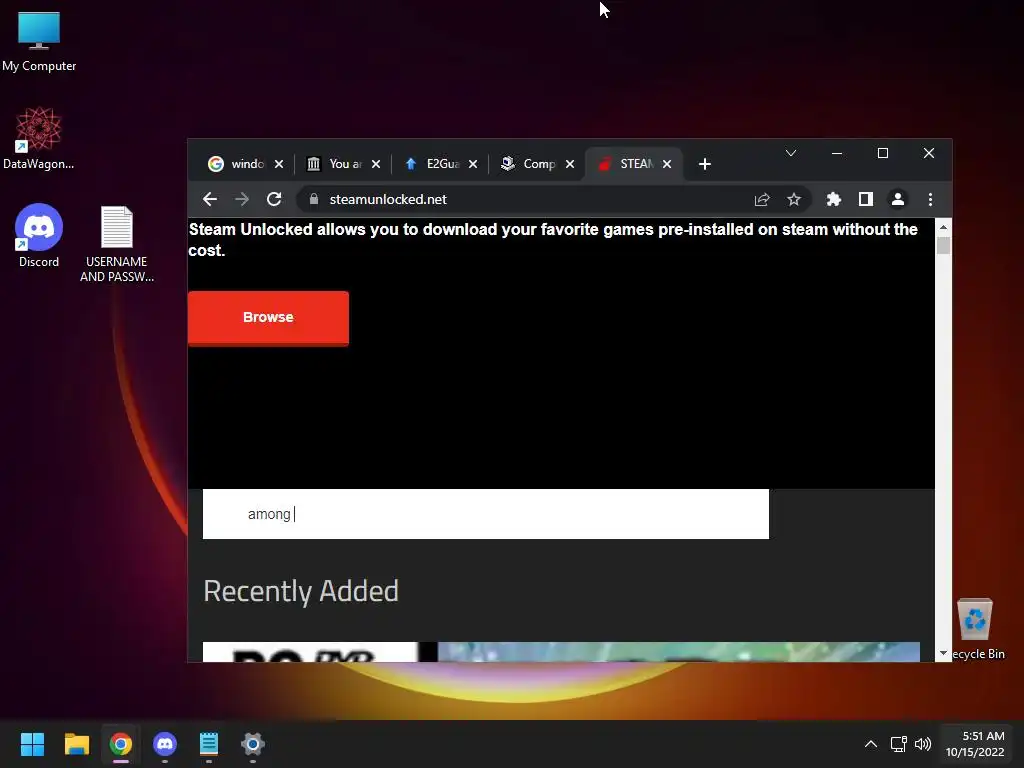This screenshot has width=1024, height=768.
Task: Go back with the browser back arrow
Action: click(210, 199)
